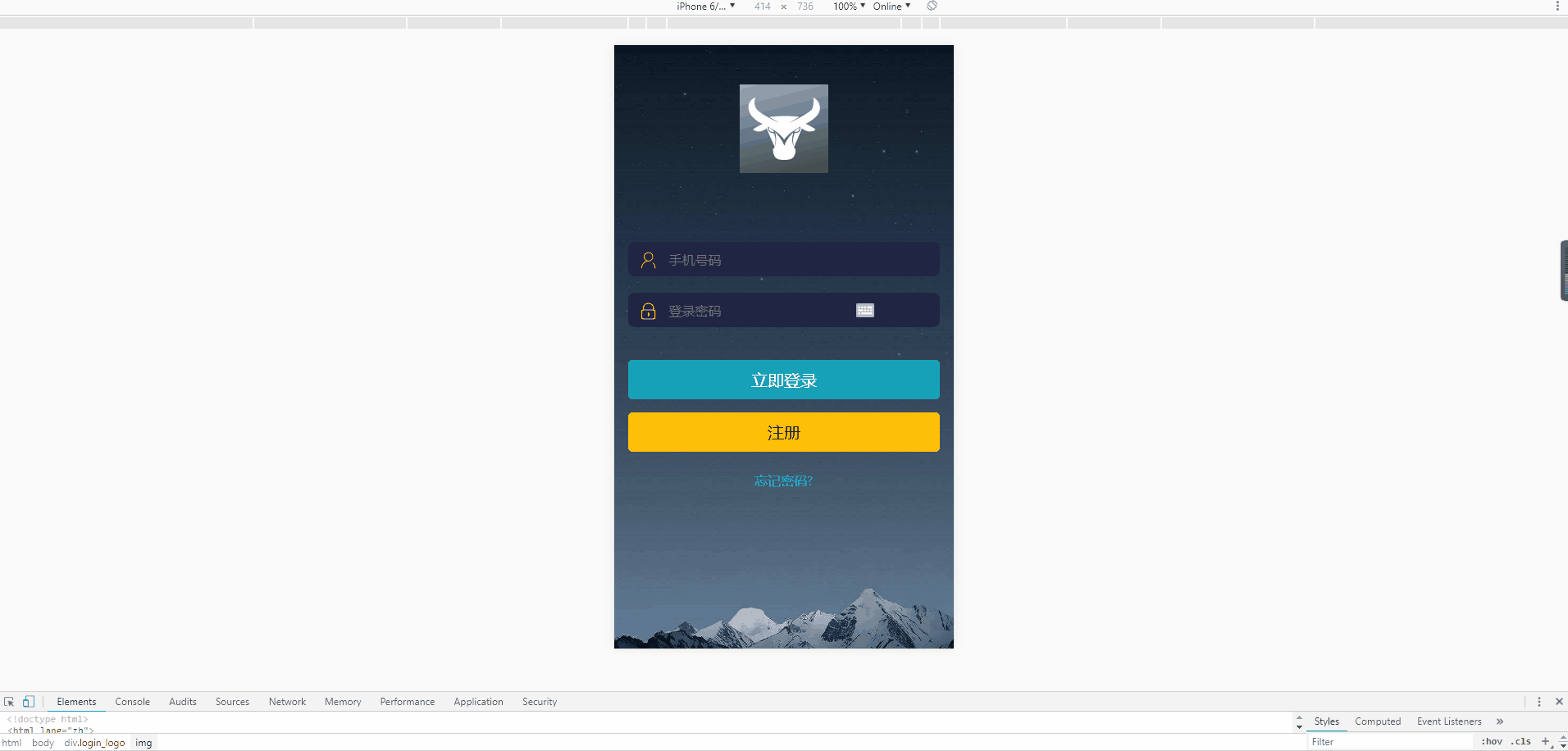Click the rotate screen orientation icon
This screenshot has width=1568, height=751.
click(932, 7)
